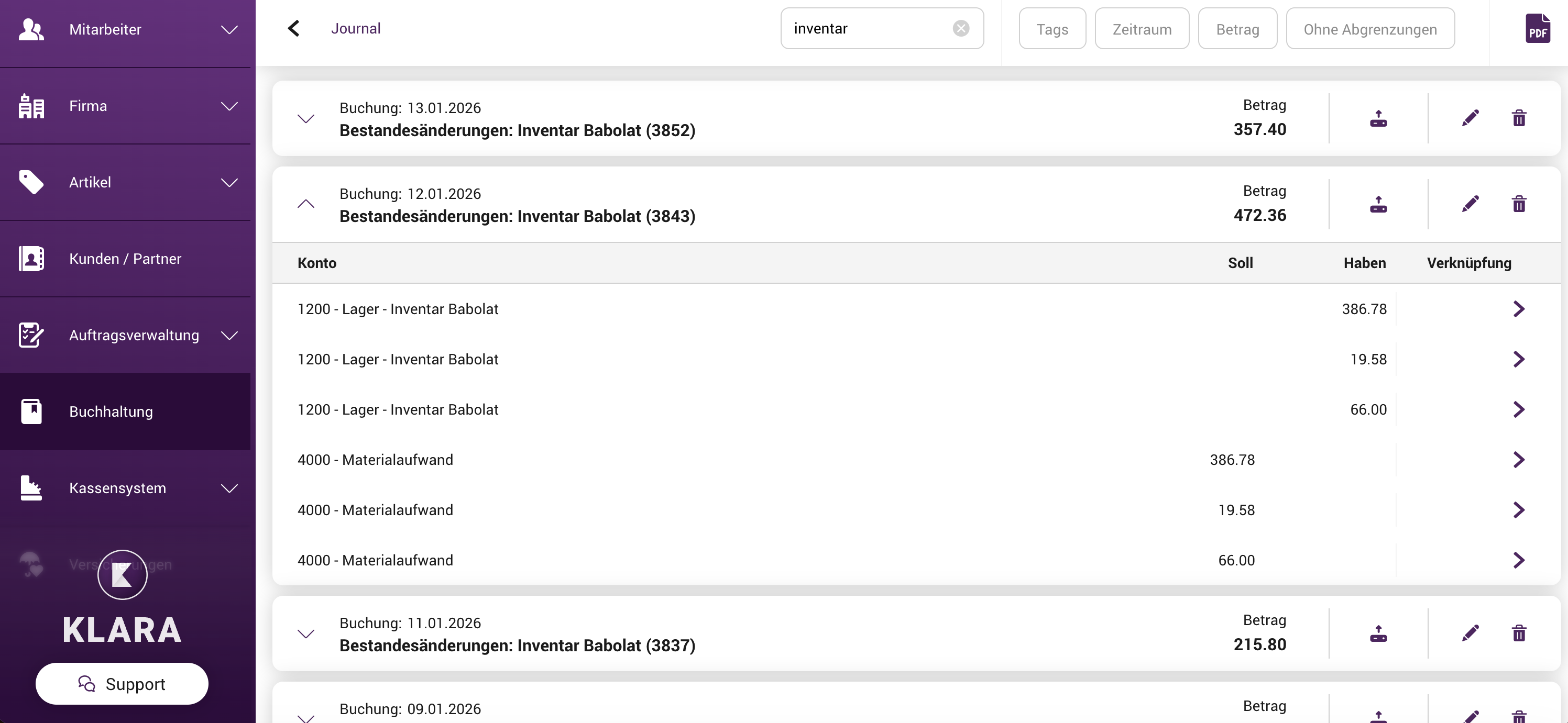The height and width of the screenshot is (723, 1568).
Task: Expand the Mitarbeiter menu chevron
Action: pyautogui.click(x=229, y=30)
